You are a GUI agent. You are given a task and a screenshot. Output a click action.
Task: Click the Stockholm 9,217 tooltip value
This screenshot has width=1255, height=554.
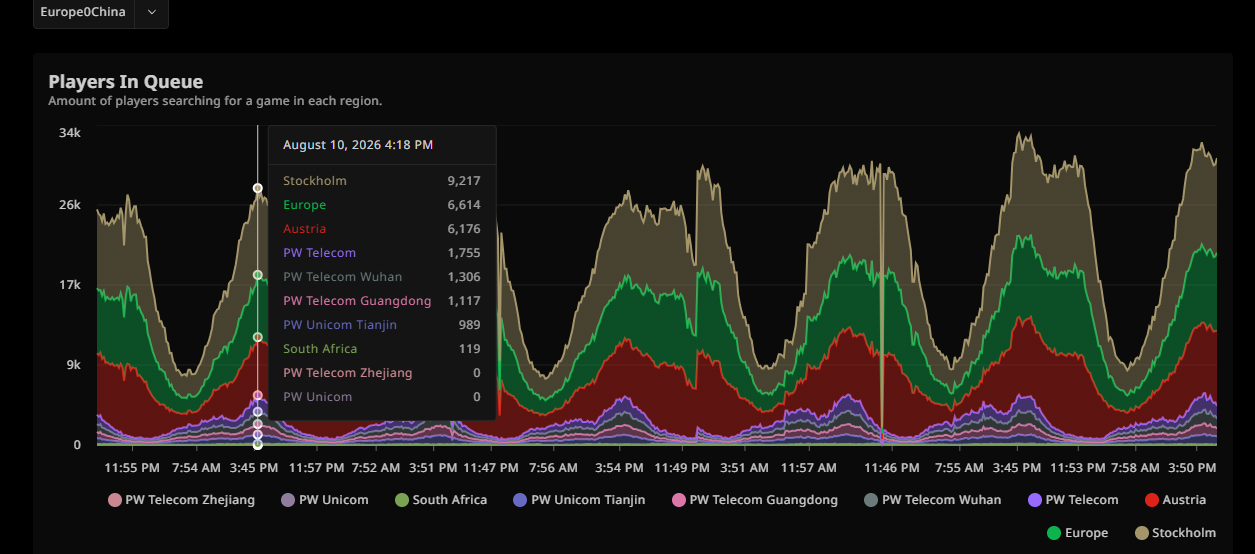point(464,181)
